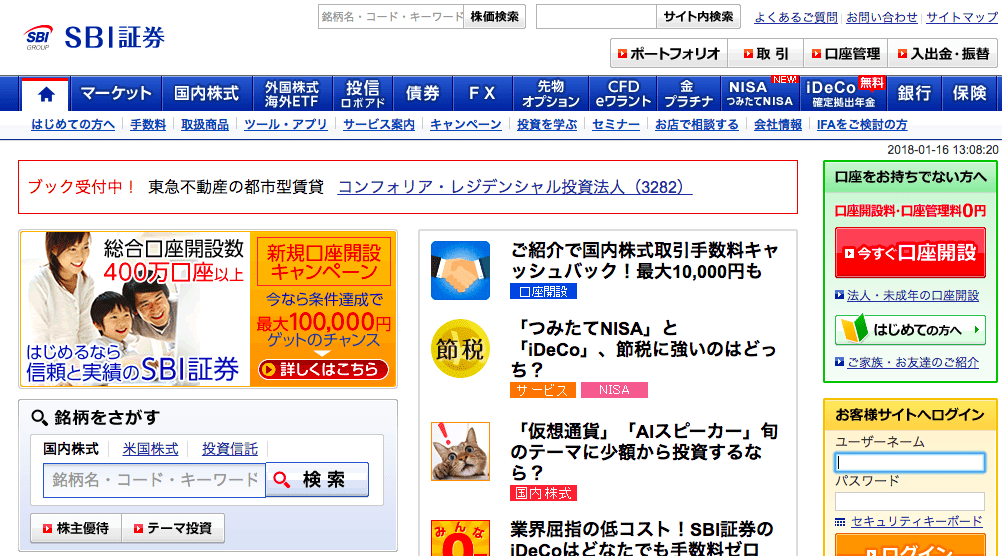Open サイトマップ link

coord(962,17)
